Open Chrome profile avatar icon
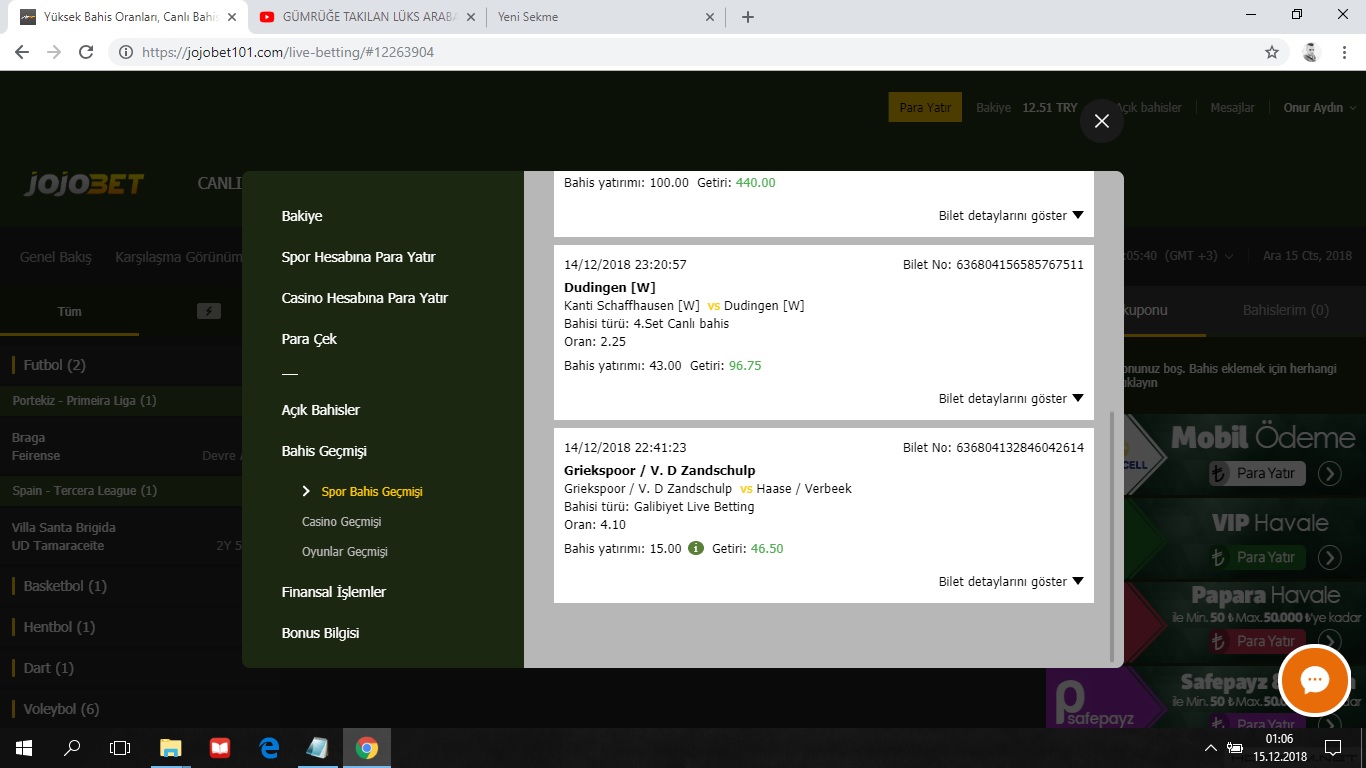This screenshot has height=768, width=1366. point(1311,52)
